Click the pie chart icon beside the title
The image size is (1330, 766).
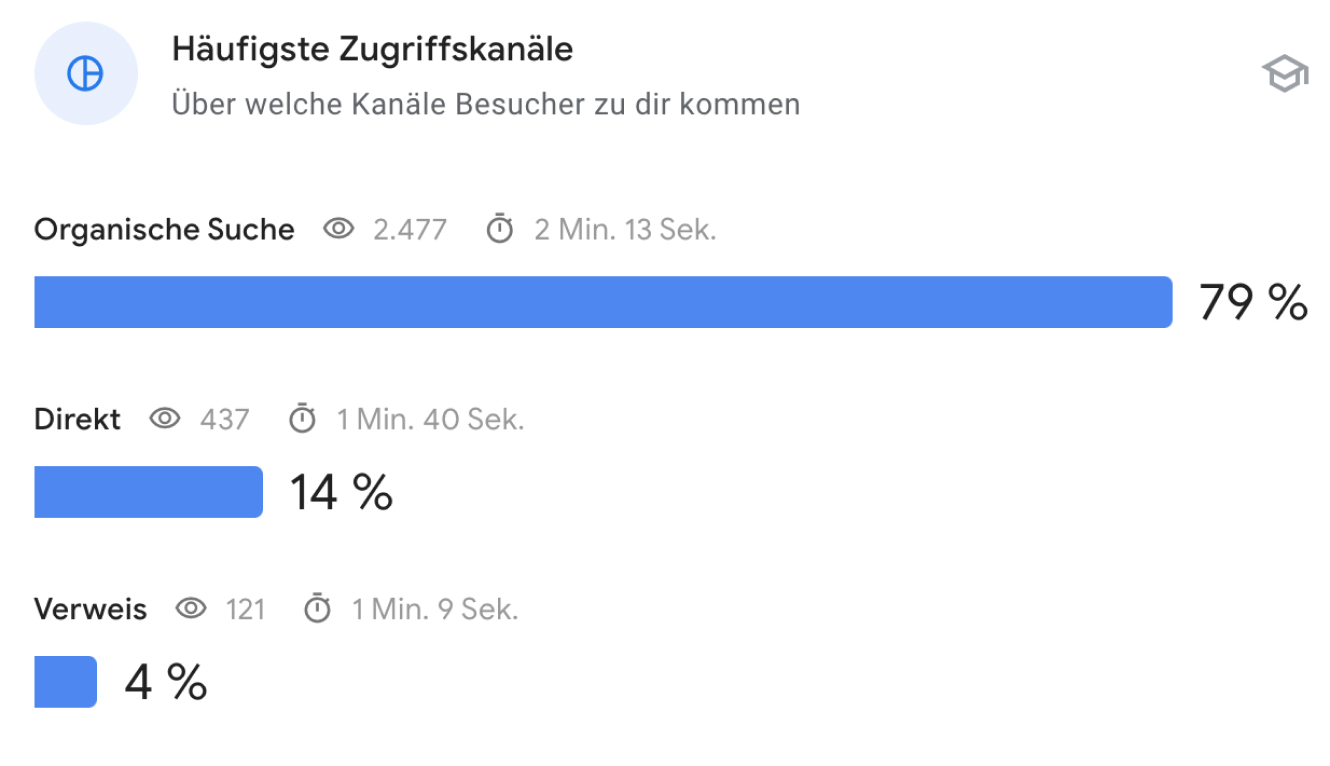[85, 74]
